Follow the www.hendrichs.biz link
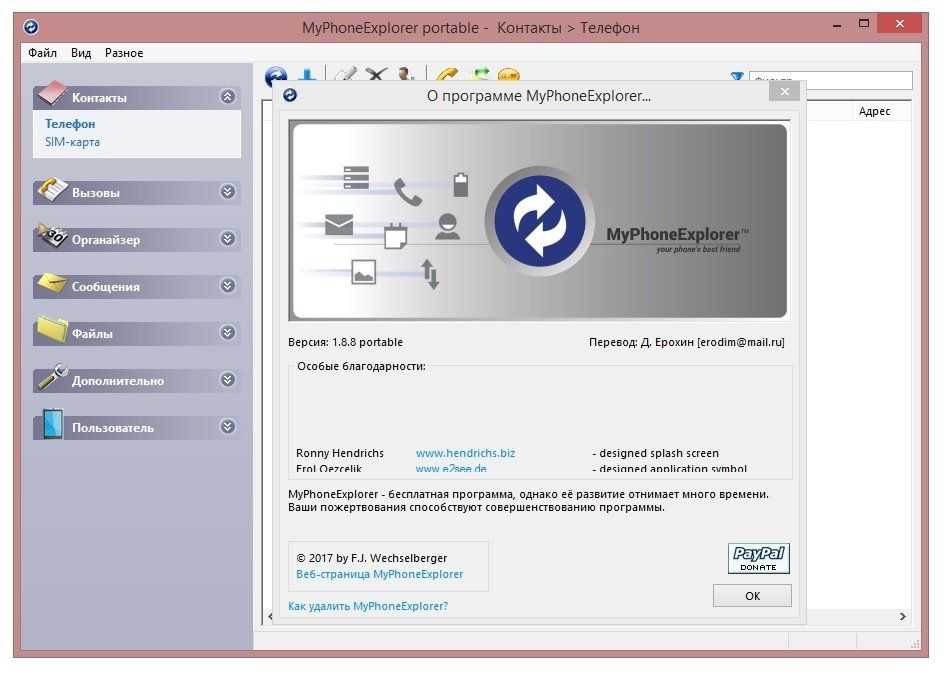946x677 pixels. pyautogui.click(x=465, y=453)
